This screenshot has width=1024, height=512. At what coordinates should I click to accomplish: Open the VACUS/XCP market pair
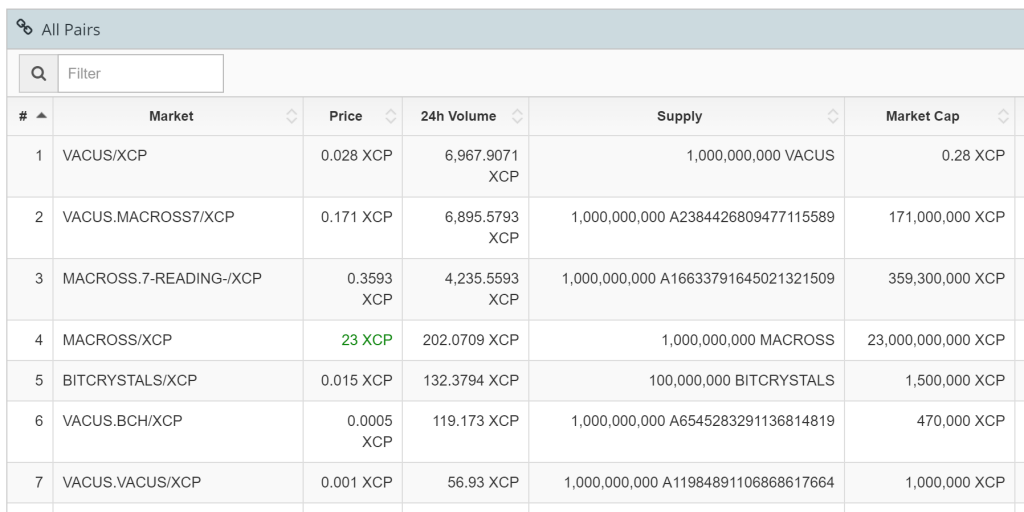105,156
